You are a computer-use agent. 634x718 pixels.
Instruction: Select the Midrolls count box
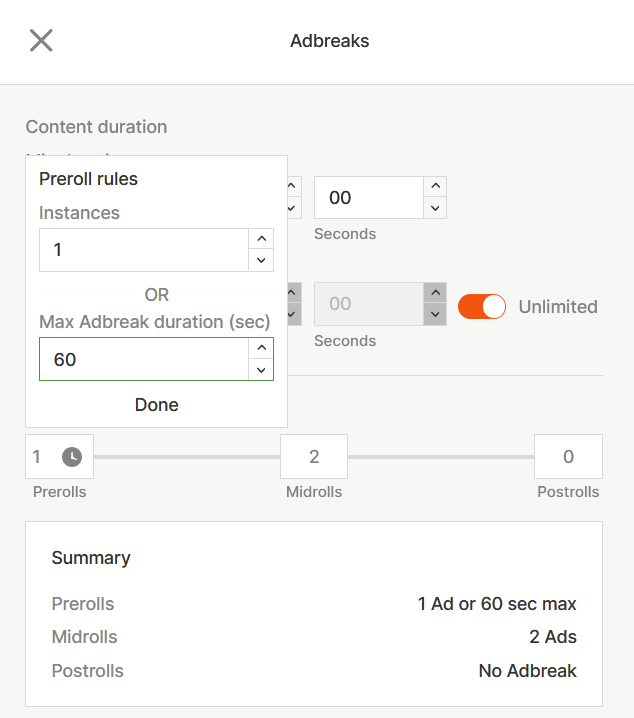[314, 457]
